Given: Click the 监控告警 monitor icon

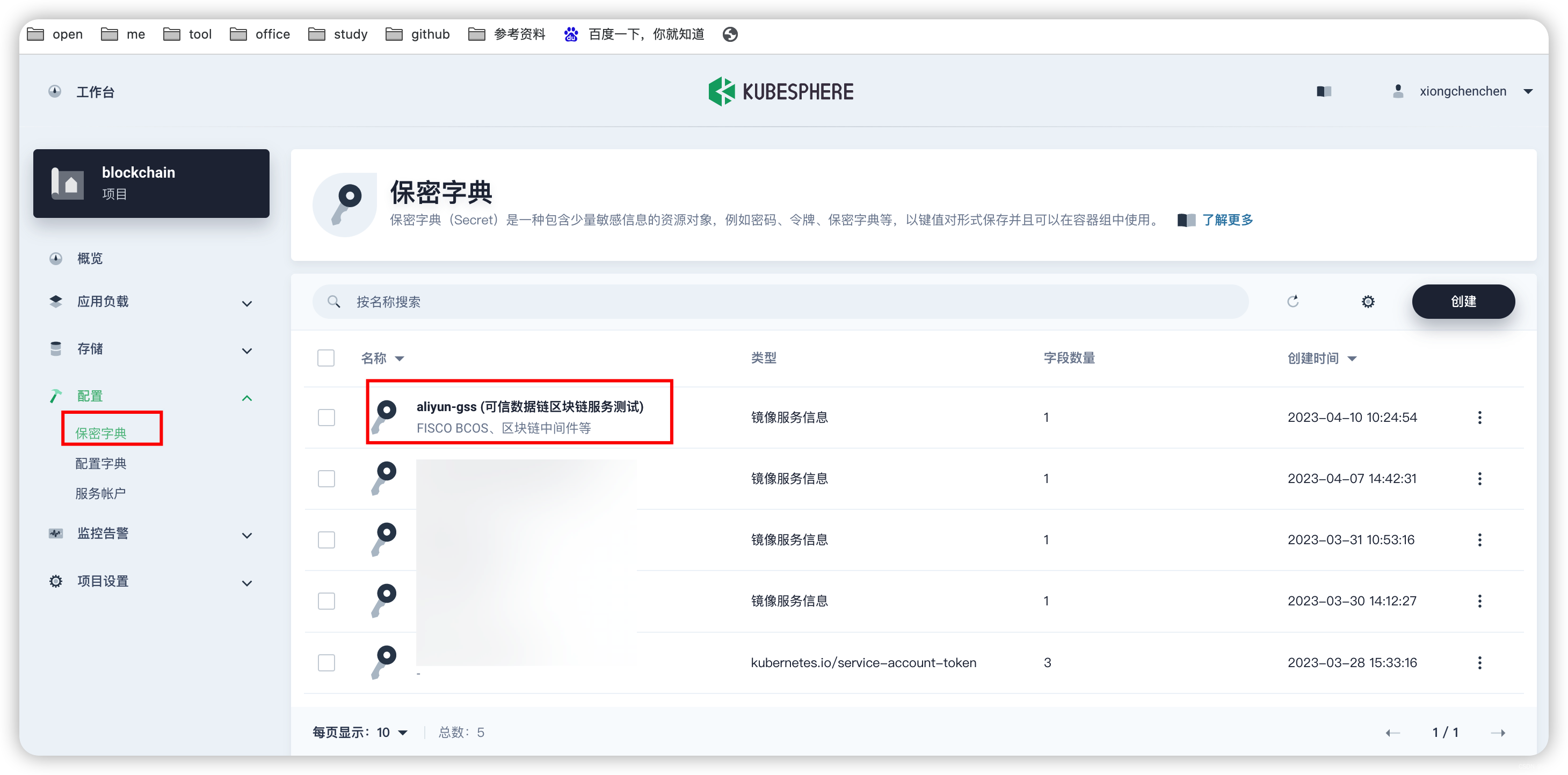Looking at the screenshot, I should [55, 533].
